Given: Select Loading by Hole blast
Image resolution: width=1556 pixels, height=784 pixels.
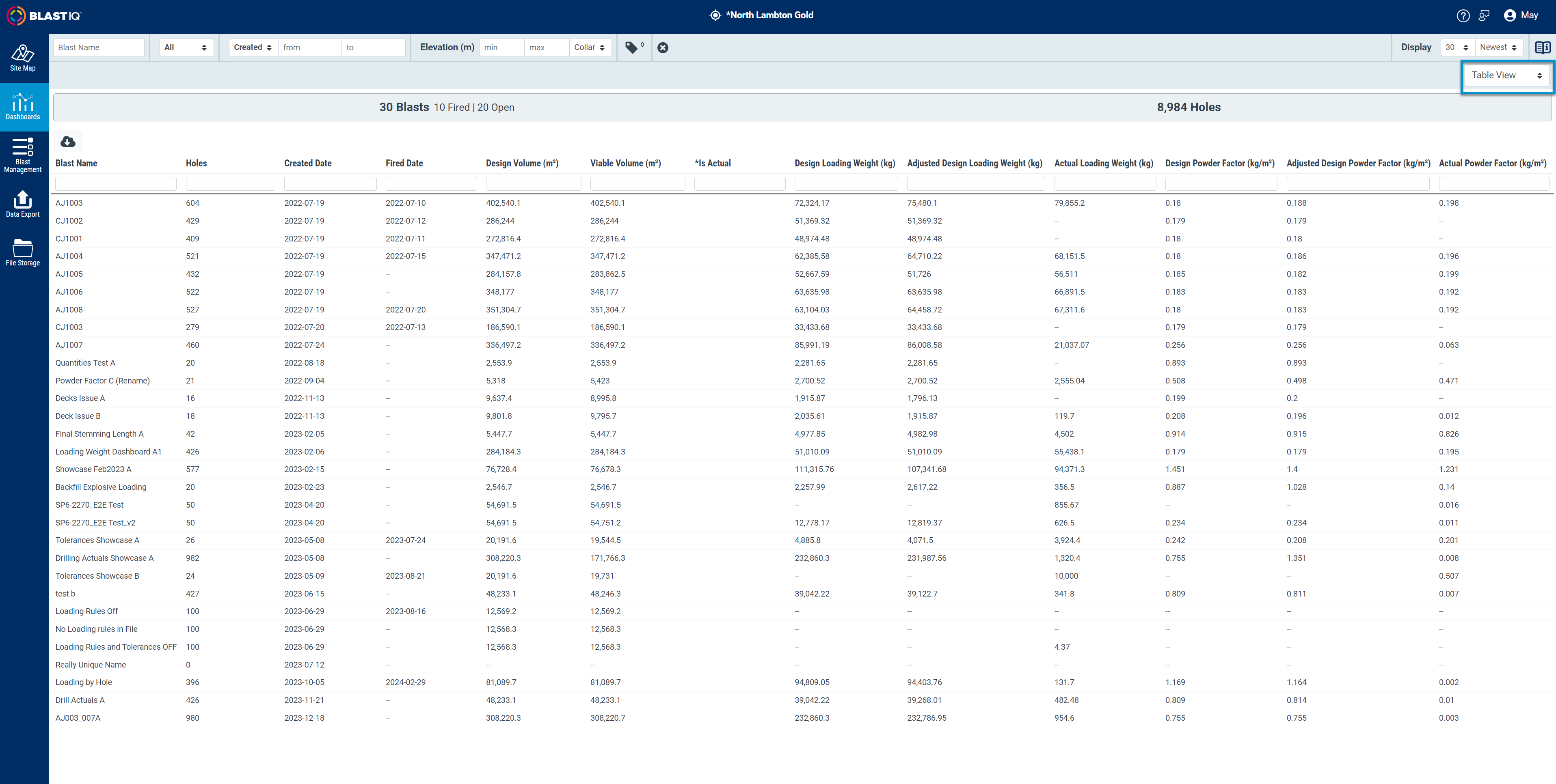Looking at the screenshot, I should tap(83, 682).
